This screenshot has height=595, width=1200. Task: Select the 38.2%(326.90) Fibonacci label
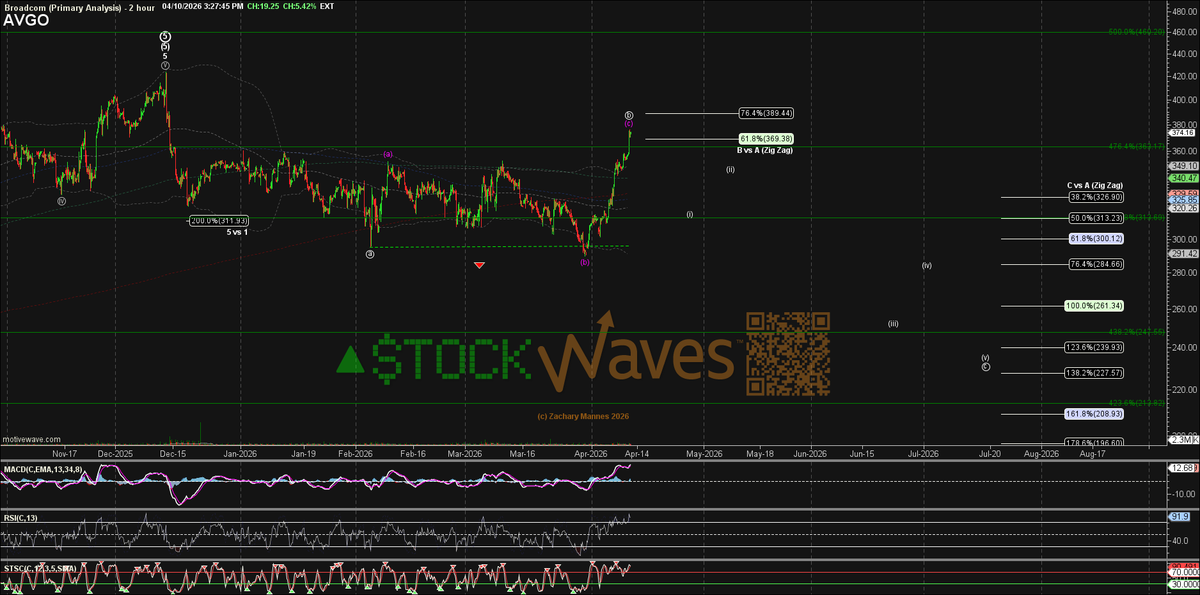1094,197
